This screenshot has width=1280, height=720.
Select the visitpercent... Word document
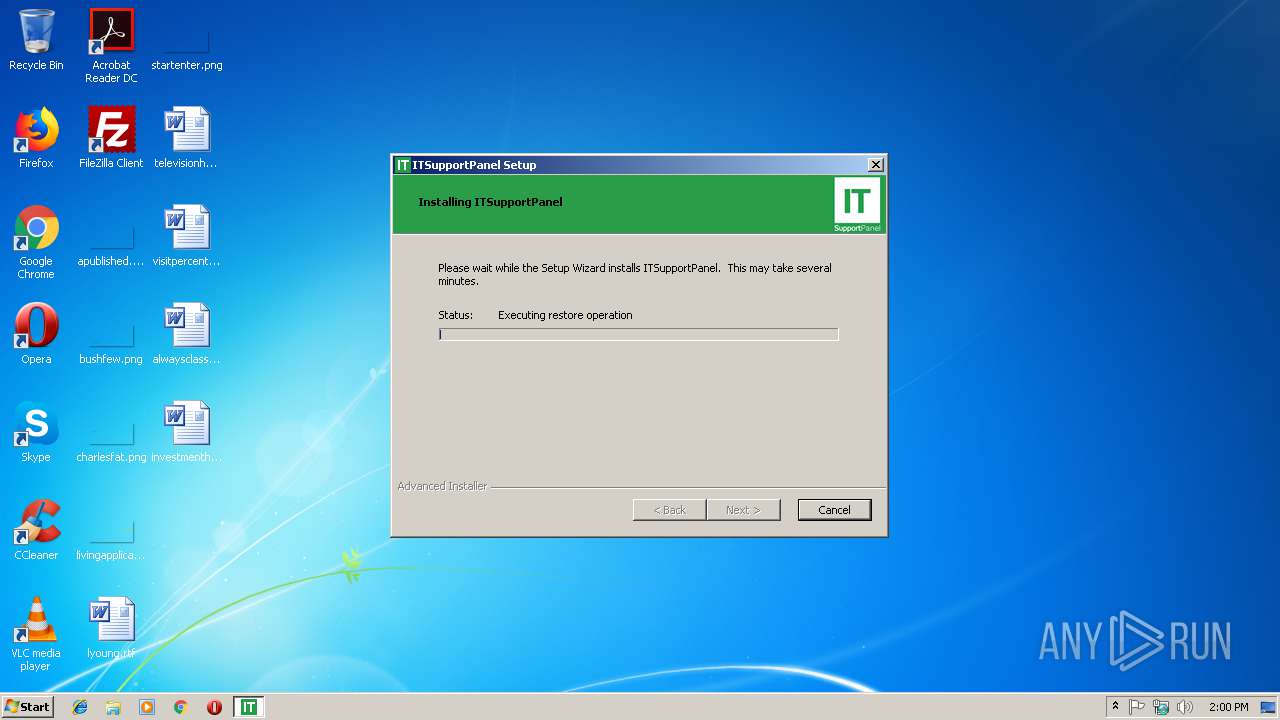[x=186, y=236]
